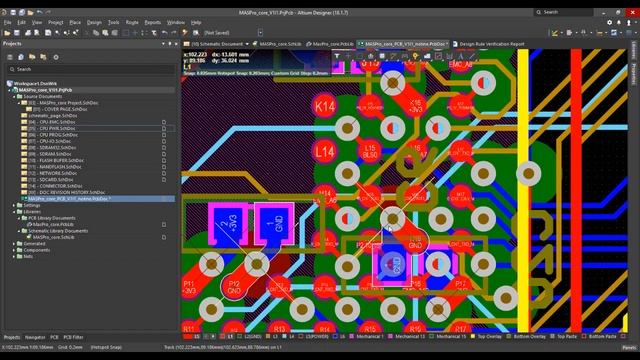The image size is (640, 360).
Task: Click the yellow arrow utility icon in the right toolbar
Action: [555, 33]
